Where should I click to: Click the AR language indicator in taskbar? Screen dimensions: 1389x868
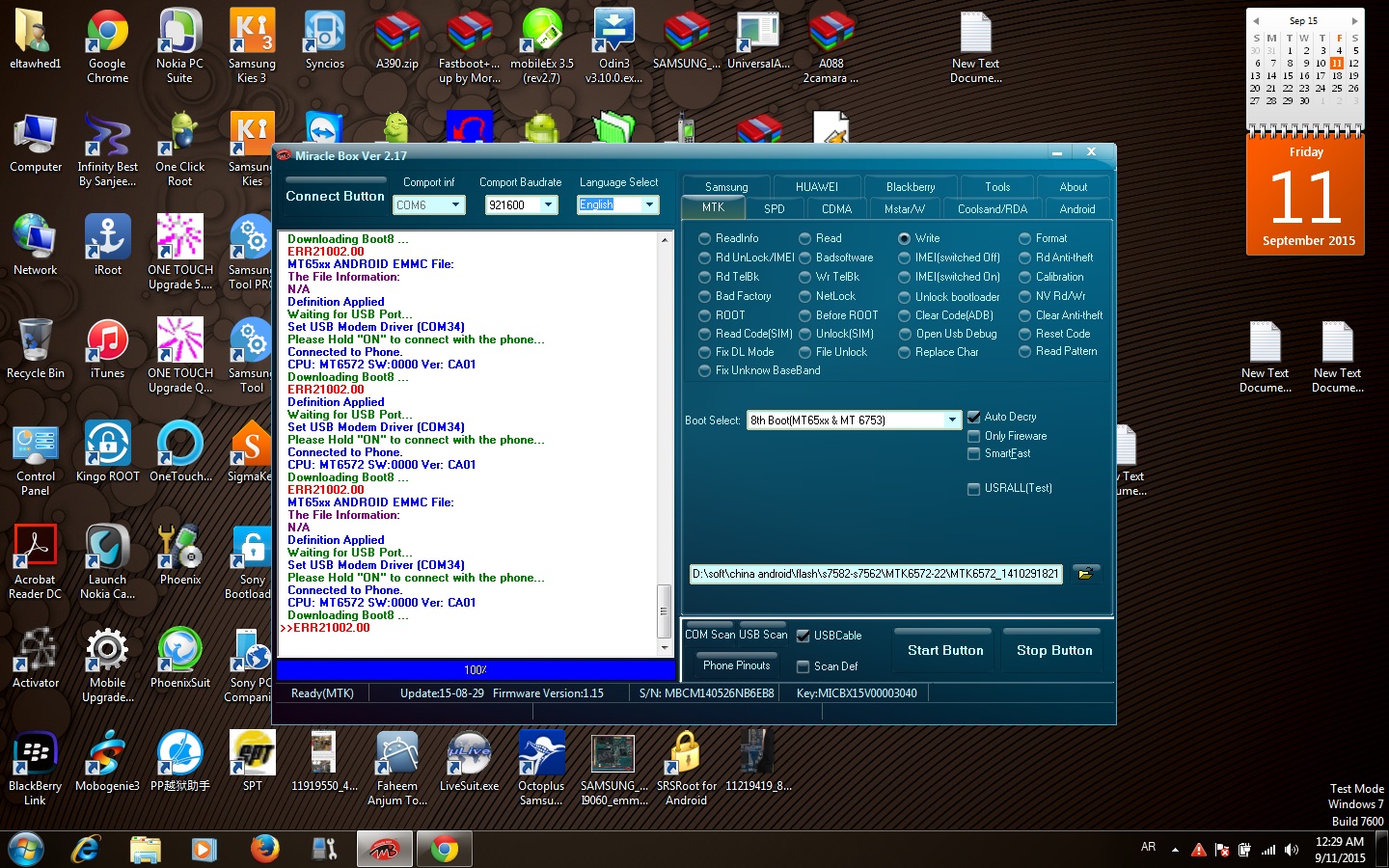pyautogui.click(x=1148, y=847)
